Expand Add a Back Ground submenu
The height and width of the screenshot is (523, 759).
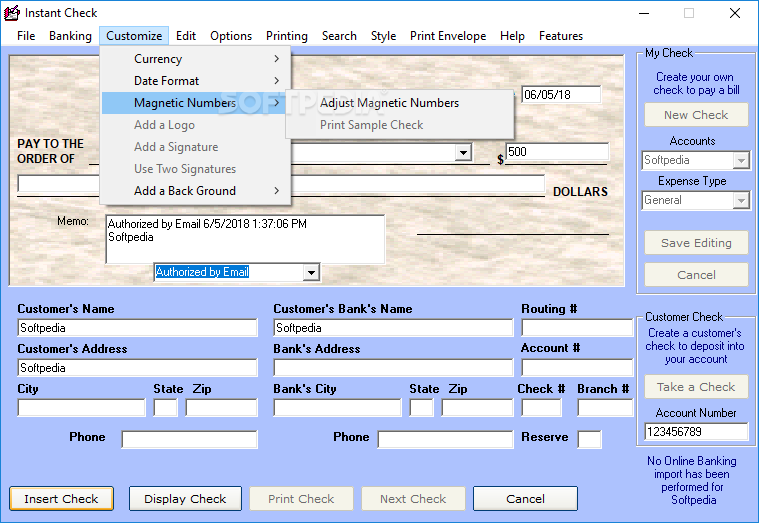coord(196,191)
